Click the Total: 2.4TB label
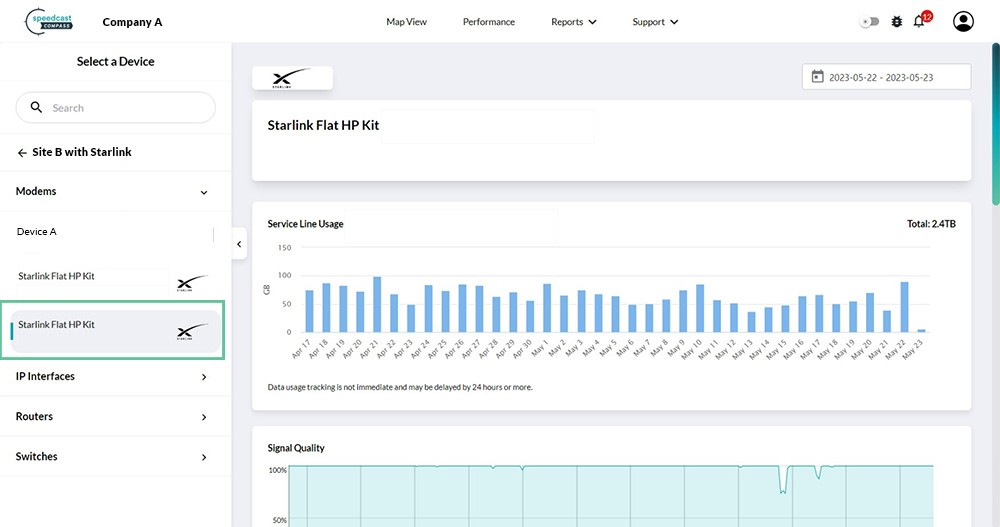The width and height of the screenshot is (1000, 527). 931,224
